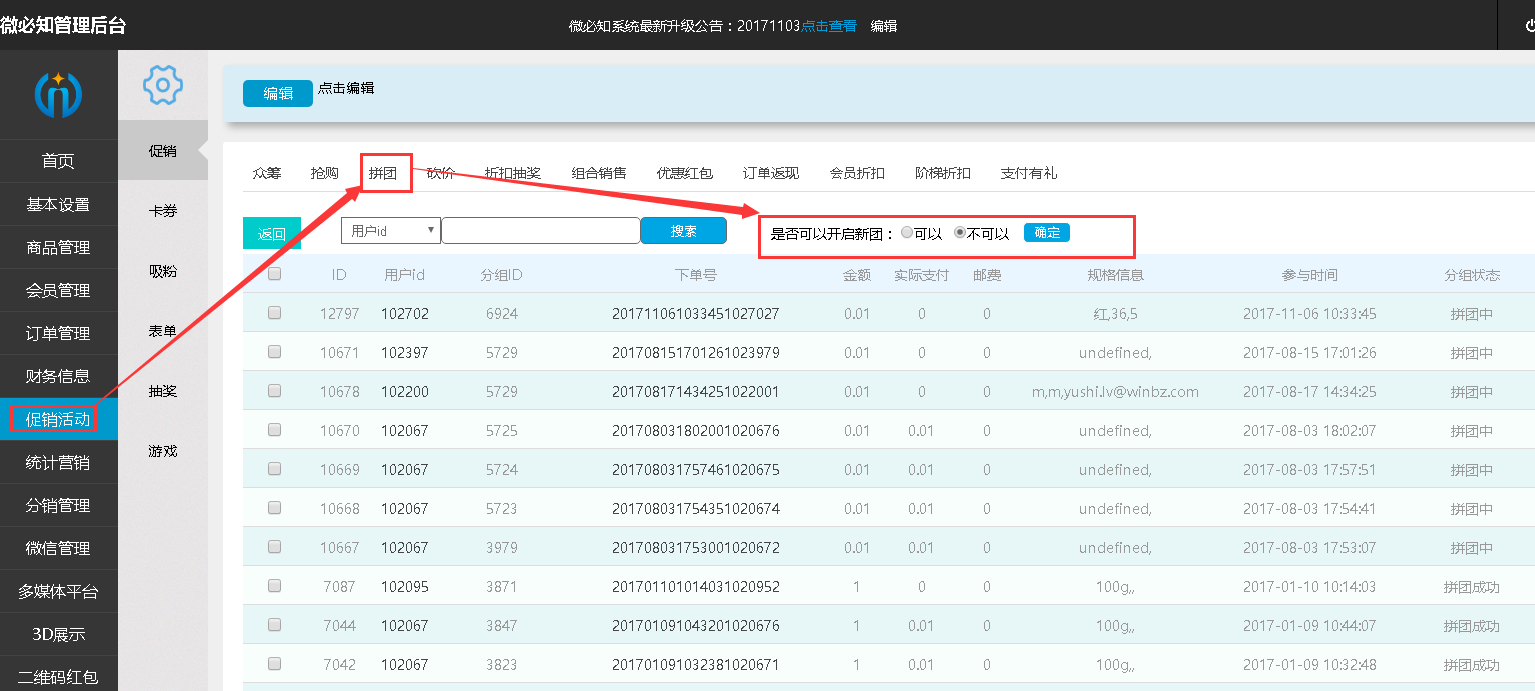This screenshot has height=691, width=1535.
Task: Select the 不可以 radio button
Action: coord(960,233)
